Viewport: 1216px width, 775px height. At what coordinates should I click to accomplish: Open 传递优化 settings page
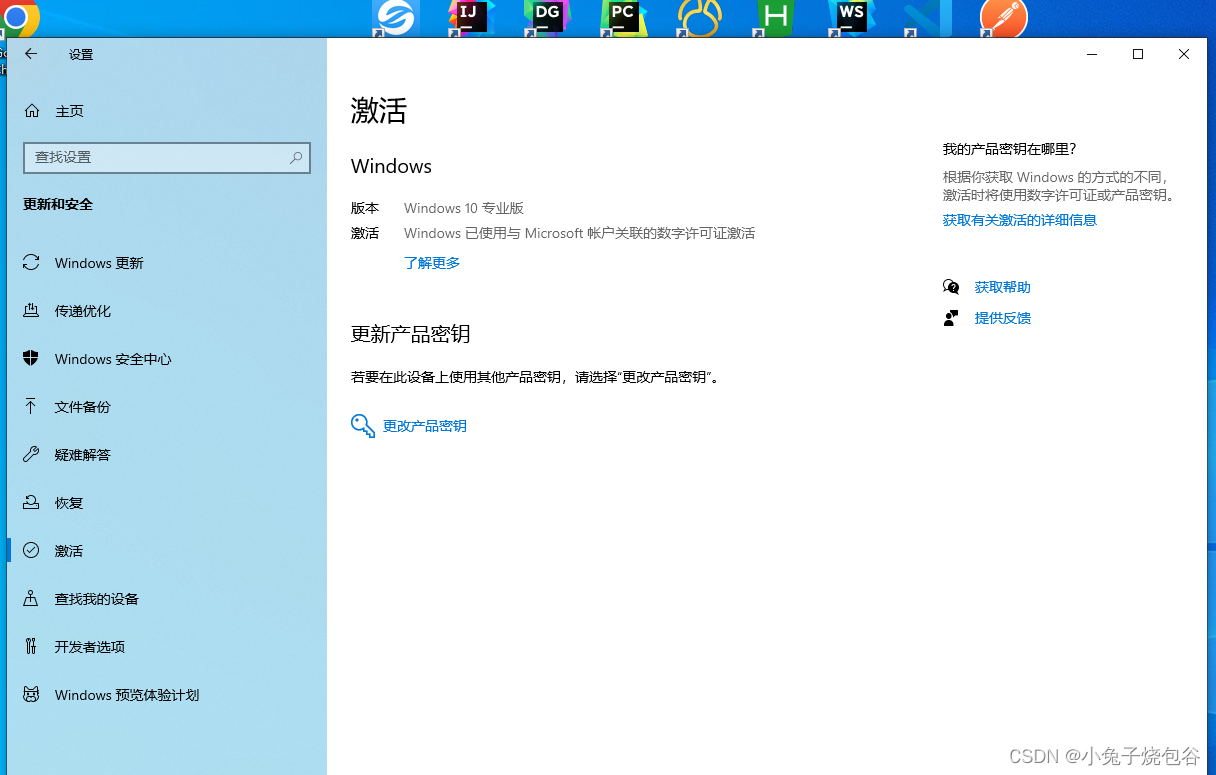click(166, 311)
